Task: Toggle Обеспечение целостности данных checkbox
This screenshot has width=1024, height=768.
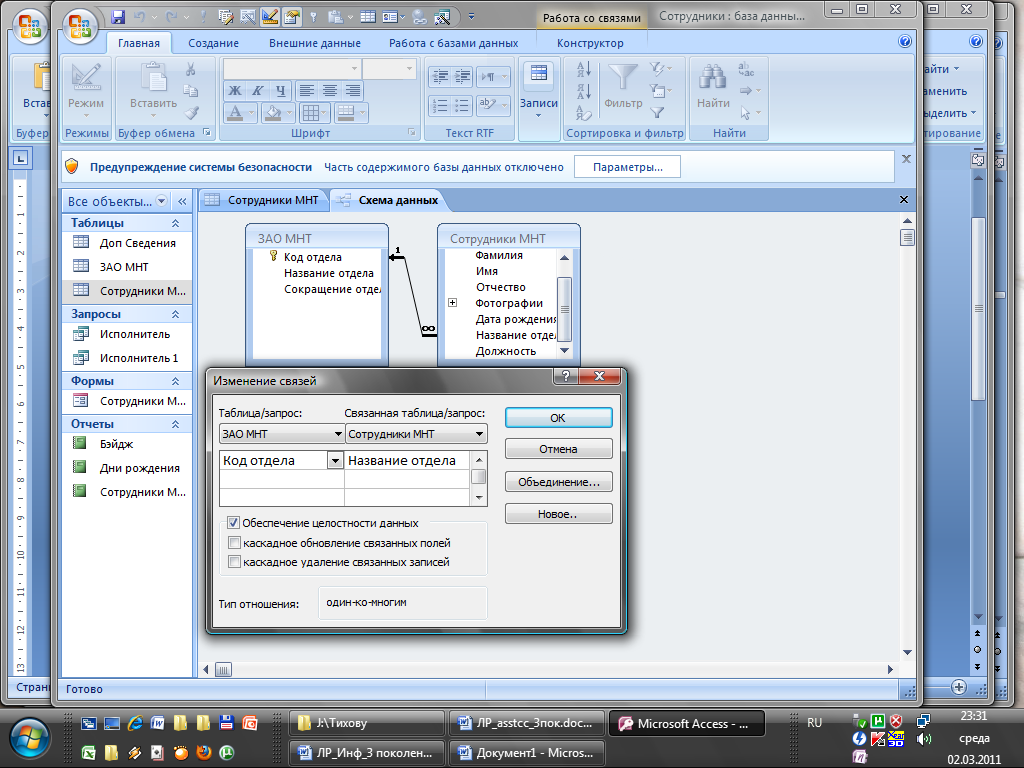Action: [x=233, y=522]
